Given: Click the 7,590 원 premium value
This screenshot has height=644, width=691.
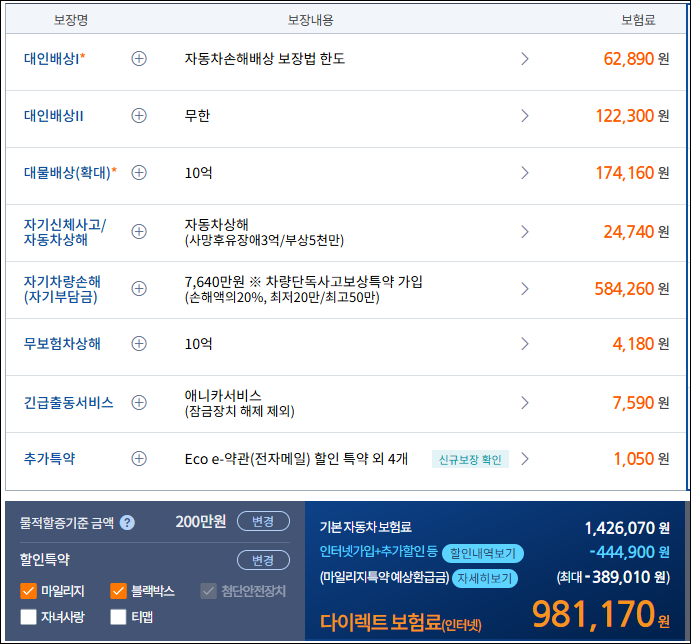Looking at the screenshot, I should point(641,403).
